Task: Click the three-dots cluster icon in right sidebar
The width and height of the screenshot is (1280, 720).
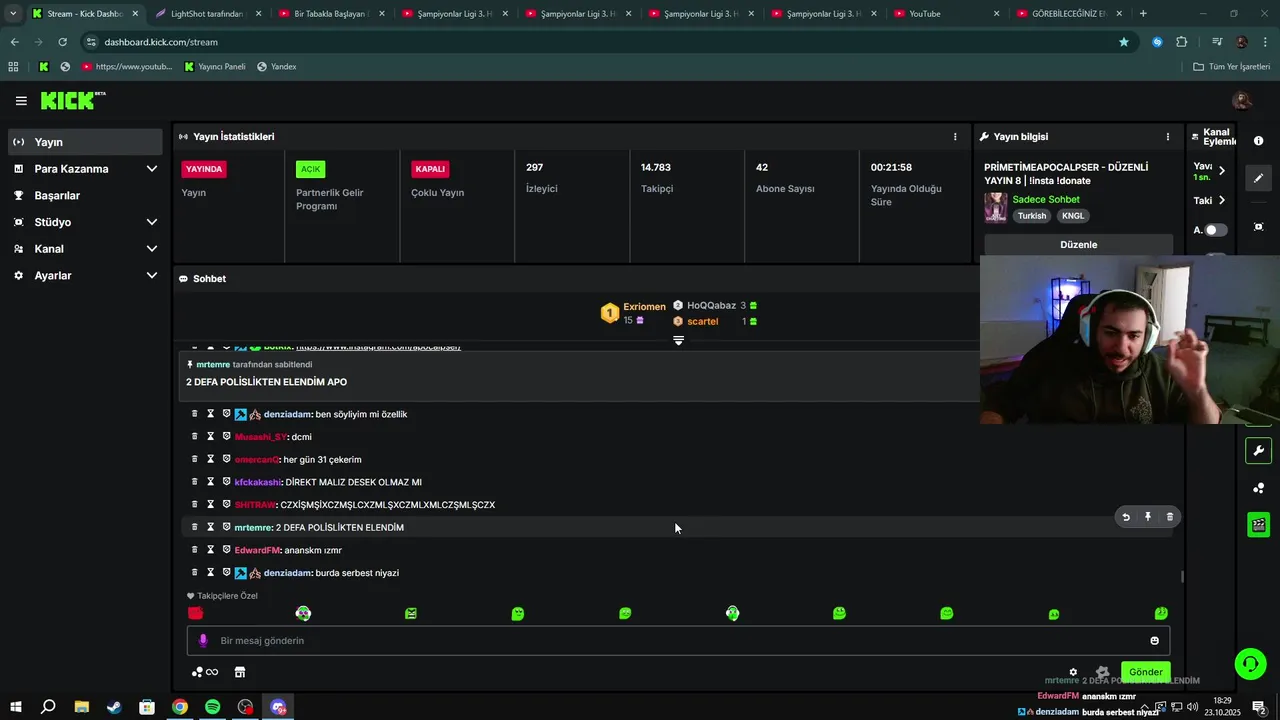Action: coord(1258,488)
